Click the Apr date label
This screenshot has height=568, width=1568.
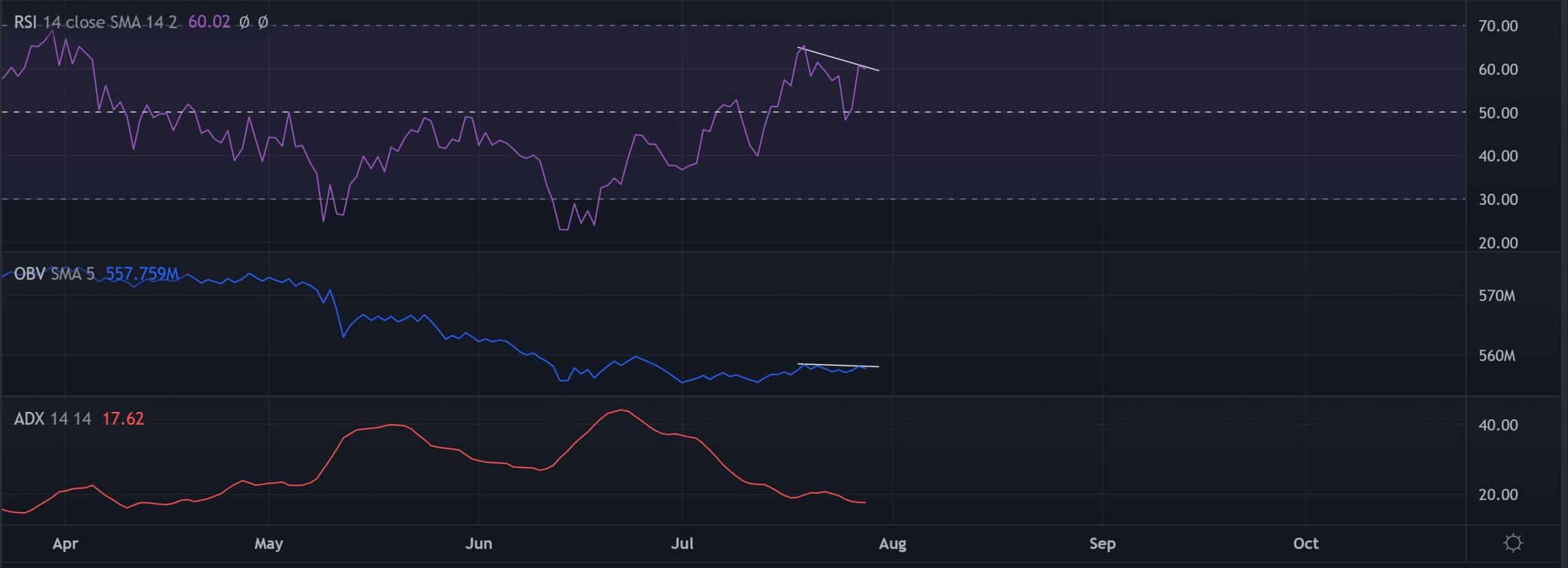[x=66, y=544]
